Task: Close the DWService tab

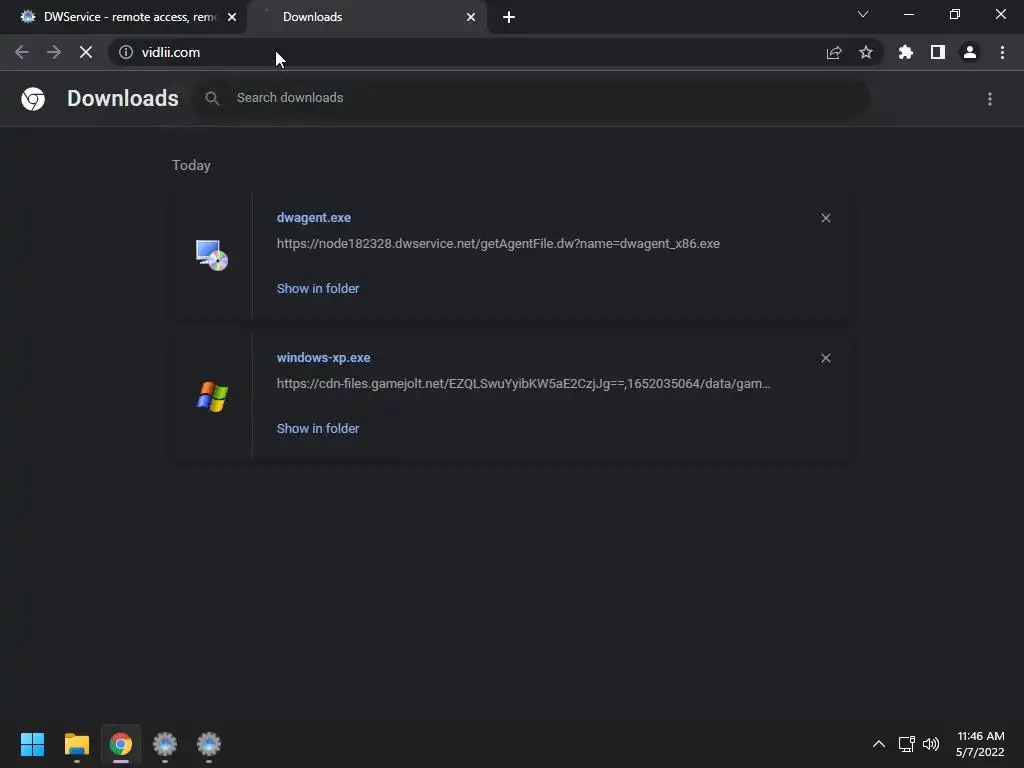Action: (x=232, y=17)
